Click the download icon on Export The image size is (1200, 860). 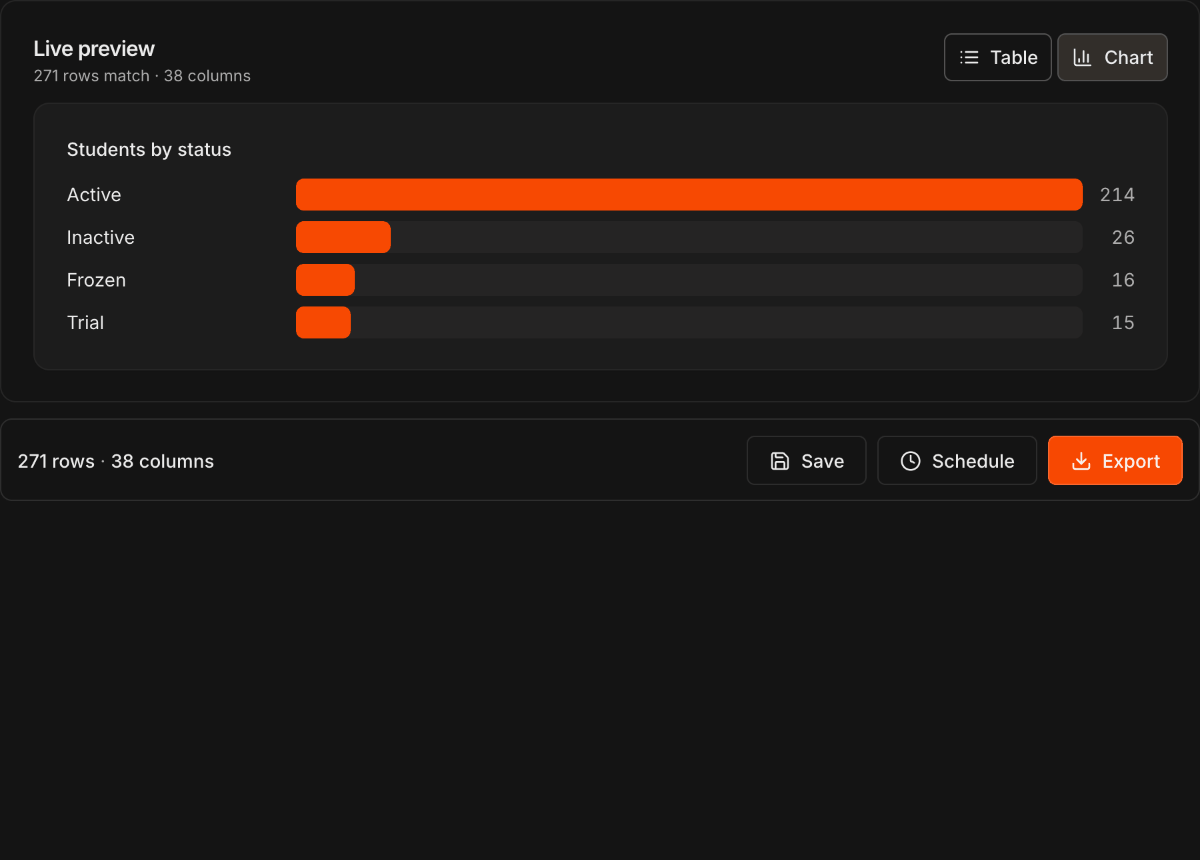[1081, 461]
